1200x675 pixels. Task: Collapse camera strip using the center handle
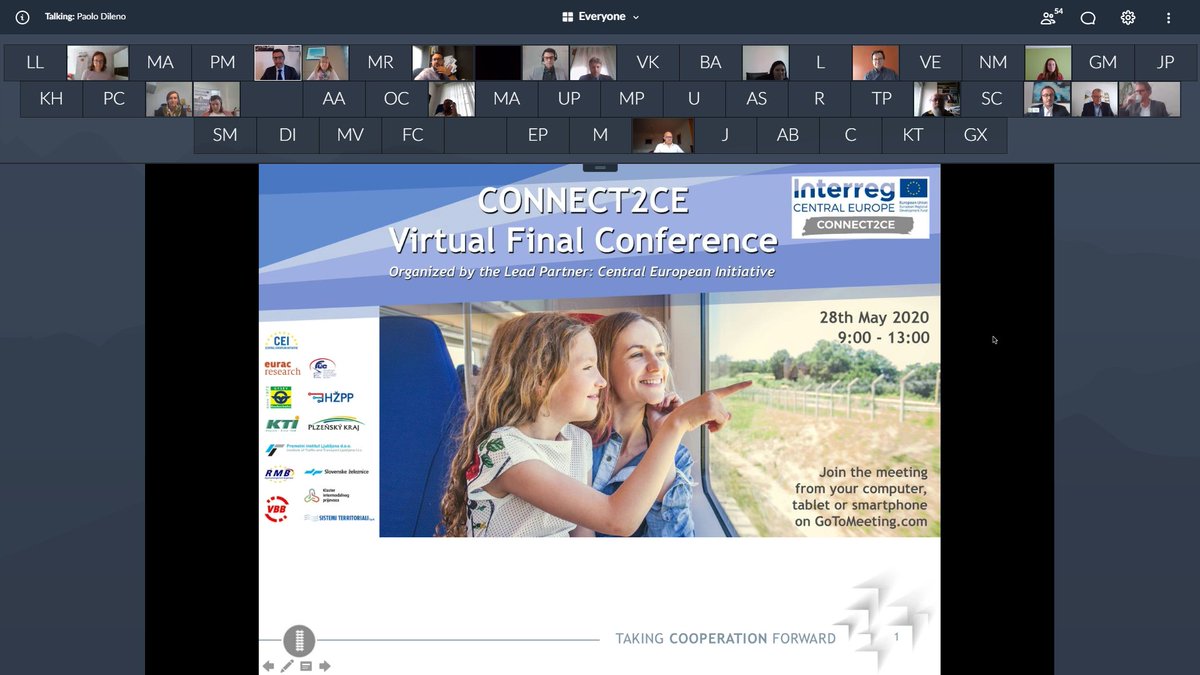pos(600,167)
